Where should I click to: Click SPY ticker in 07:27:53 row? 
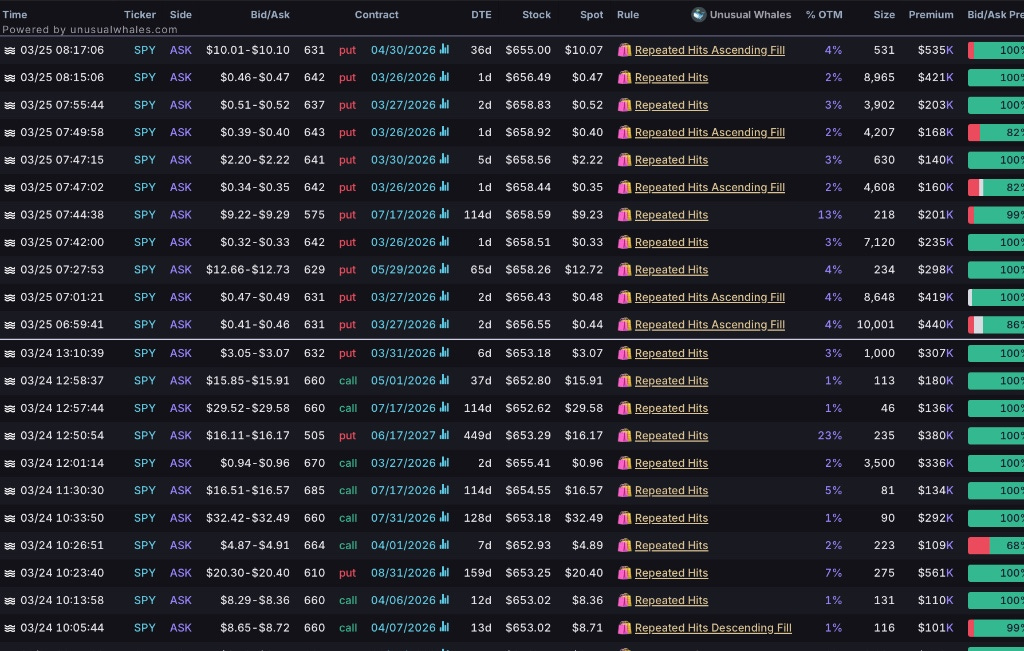pyautogui.click(x=144, y=270)
